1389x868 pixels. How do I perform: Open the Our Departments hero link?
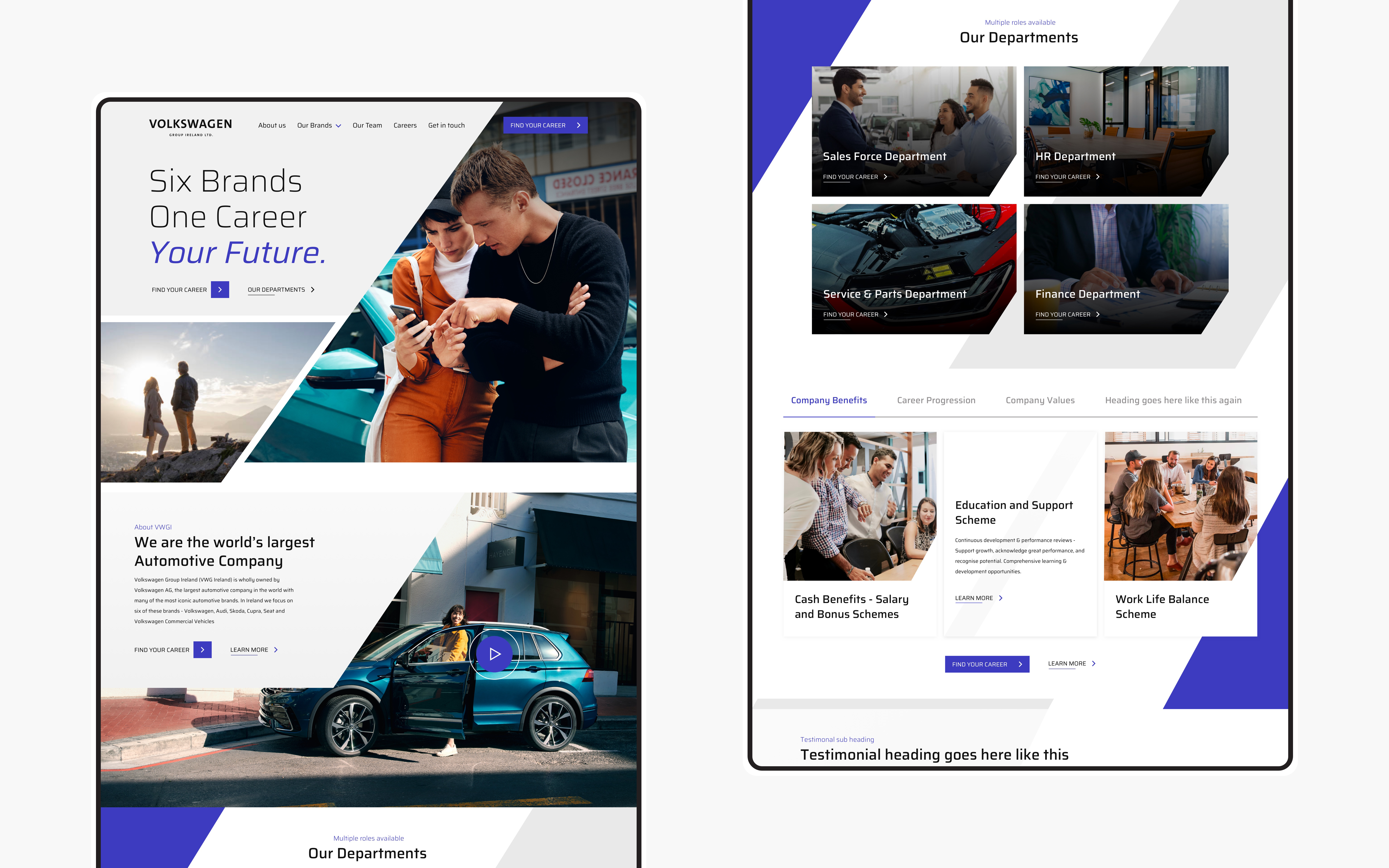(x=276, y=290)
